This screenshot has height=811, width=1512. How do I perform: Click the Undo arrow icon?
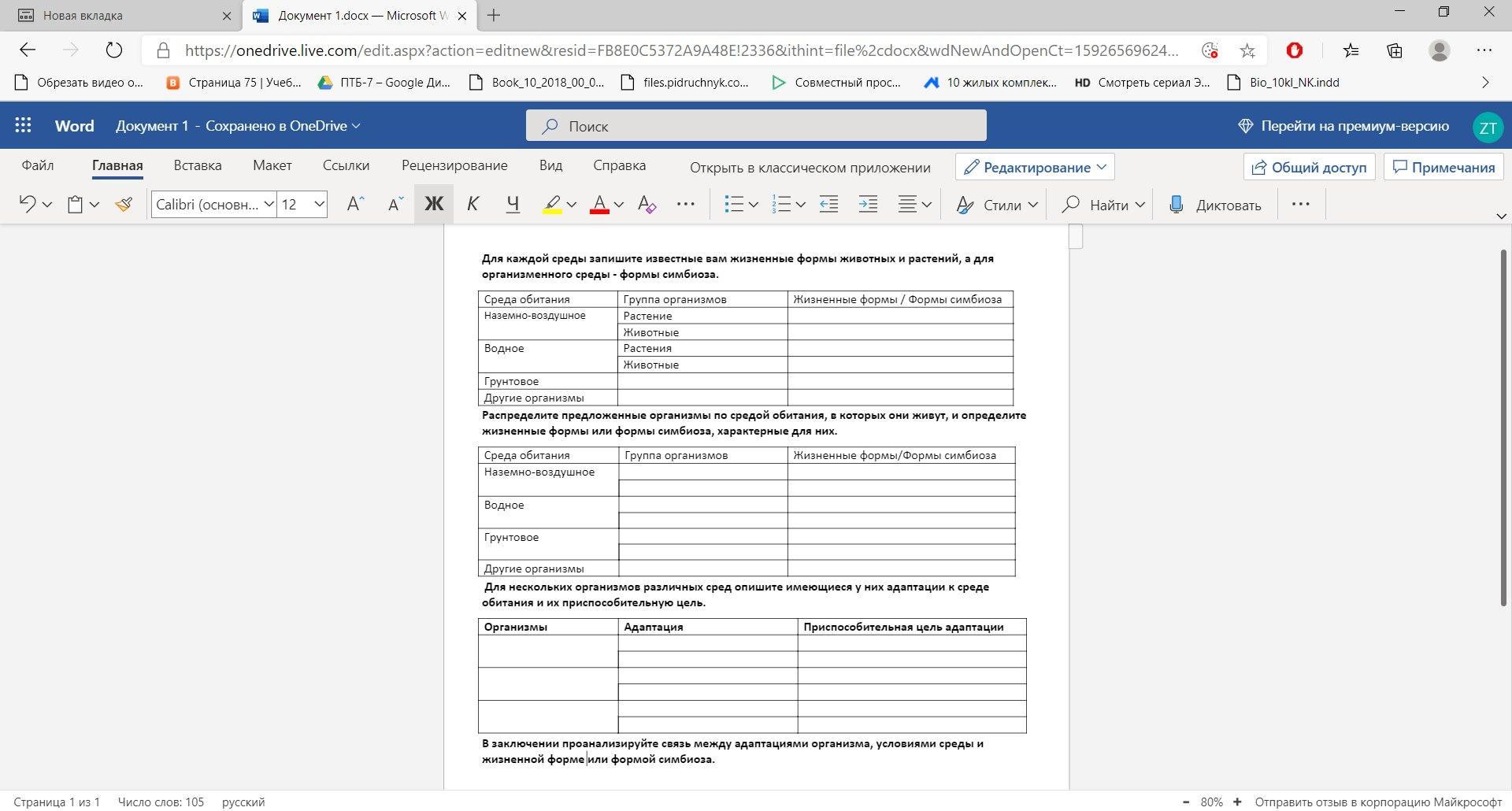pyautogui.click(x=28, y=205)
